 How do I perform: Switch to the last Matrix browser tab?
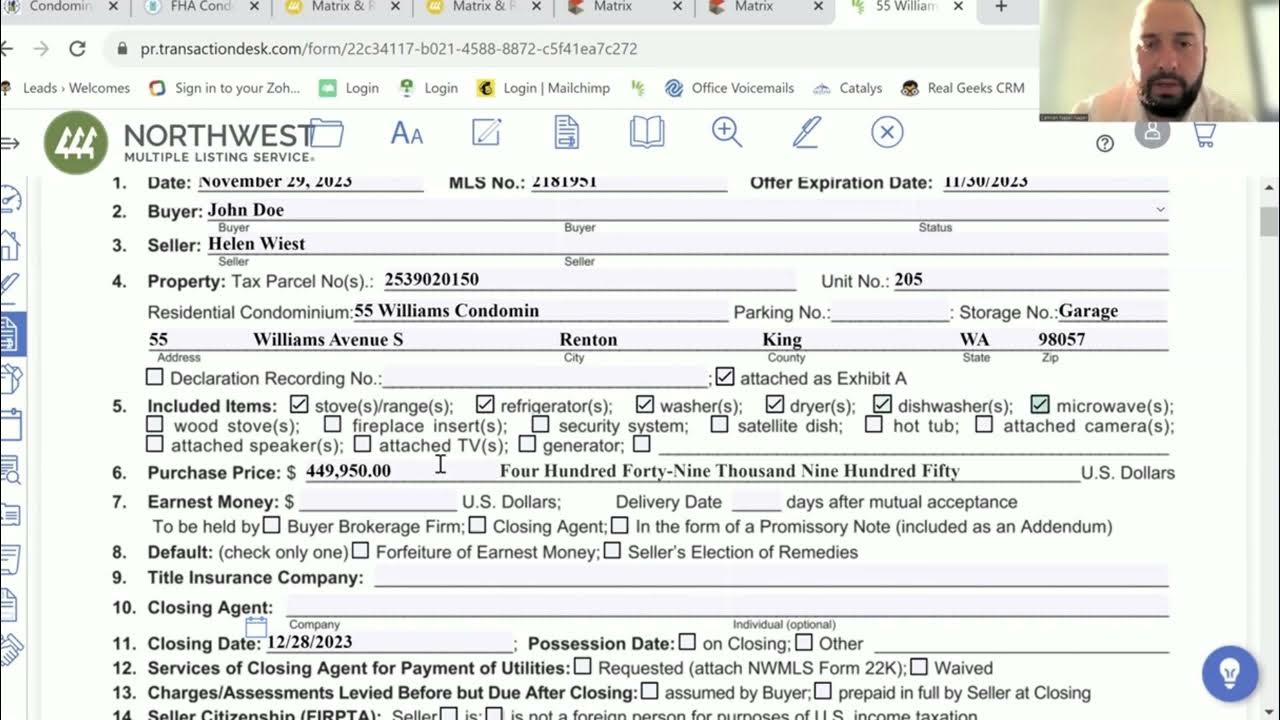(x=752, y=7)
